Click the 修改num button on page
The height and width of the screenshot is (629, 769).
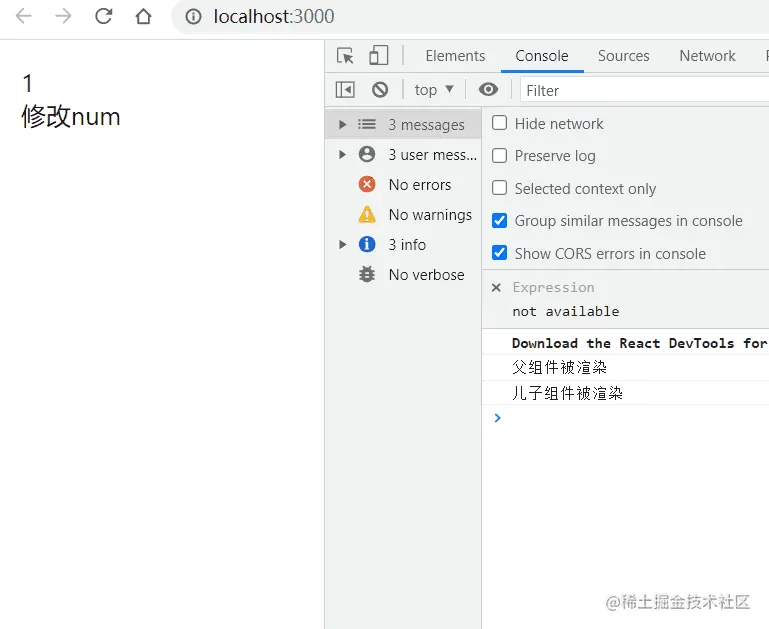pos(71,117)
